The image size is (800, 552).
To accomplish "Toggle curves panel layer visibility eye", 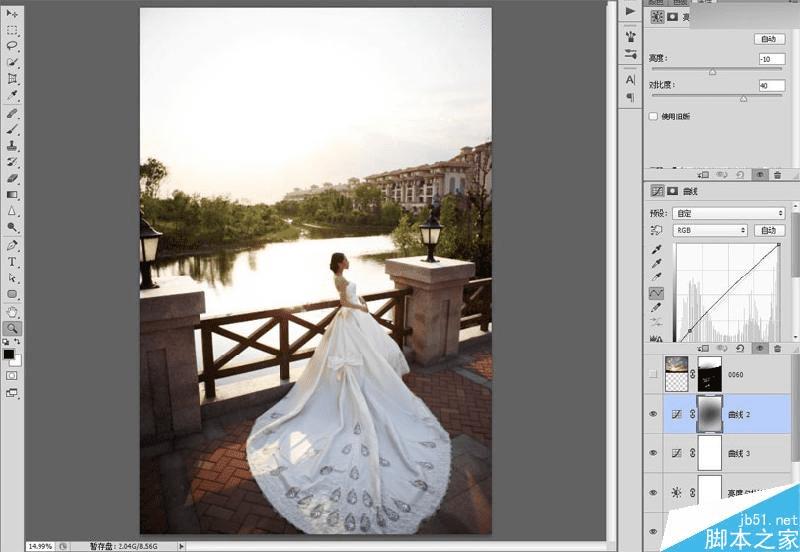I will 760,348.
